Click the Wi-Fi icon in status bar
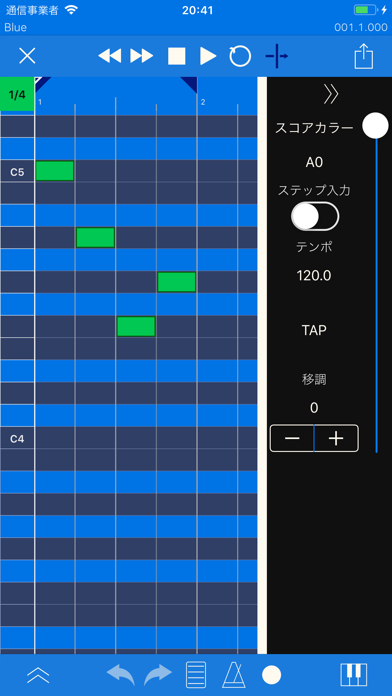Viewport: 392px width, 696px height. click(x=71, y=10)
